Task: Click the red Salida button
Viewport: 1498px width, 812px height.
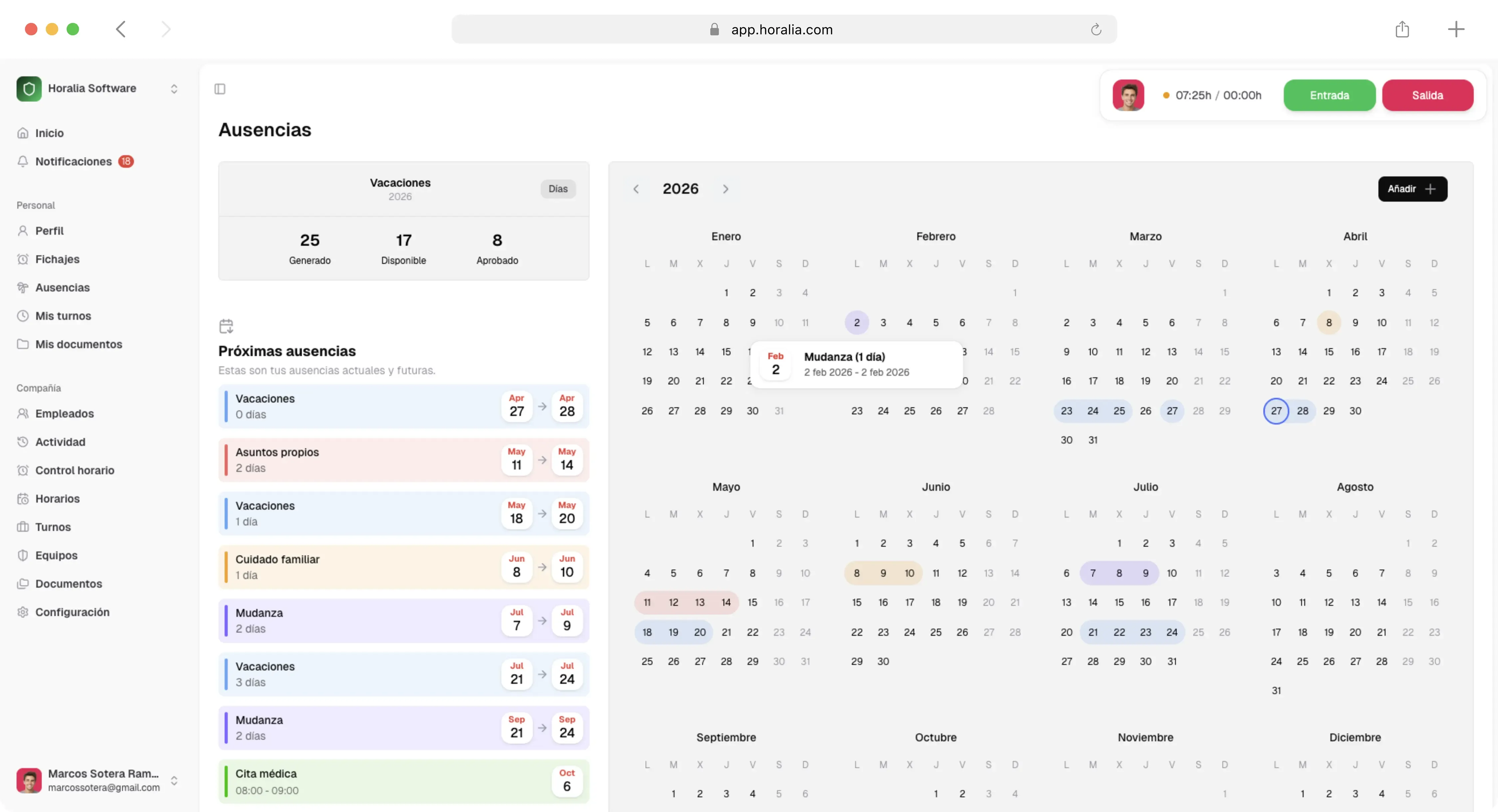Action: (1428, 95)
